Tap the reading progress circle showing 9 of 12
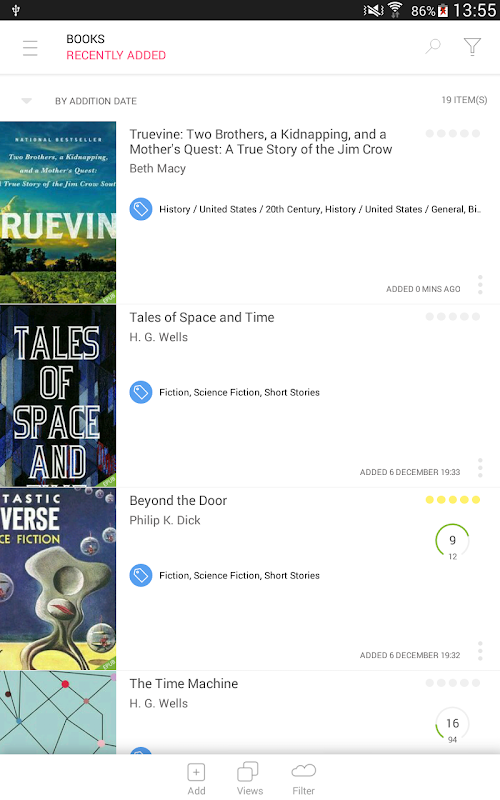This screenshot has height=800, width=500. [x=452, y=541]
